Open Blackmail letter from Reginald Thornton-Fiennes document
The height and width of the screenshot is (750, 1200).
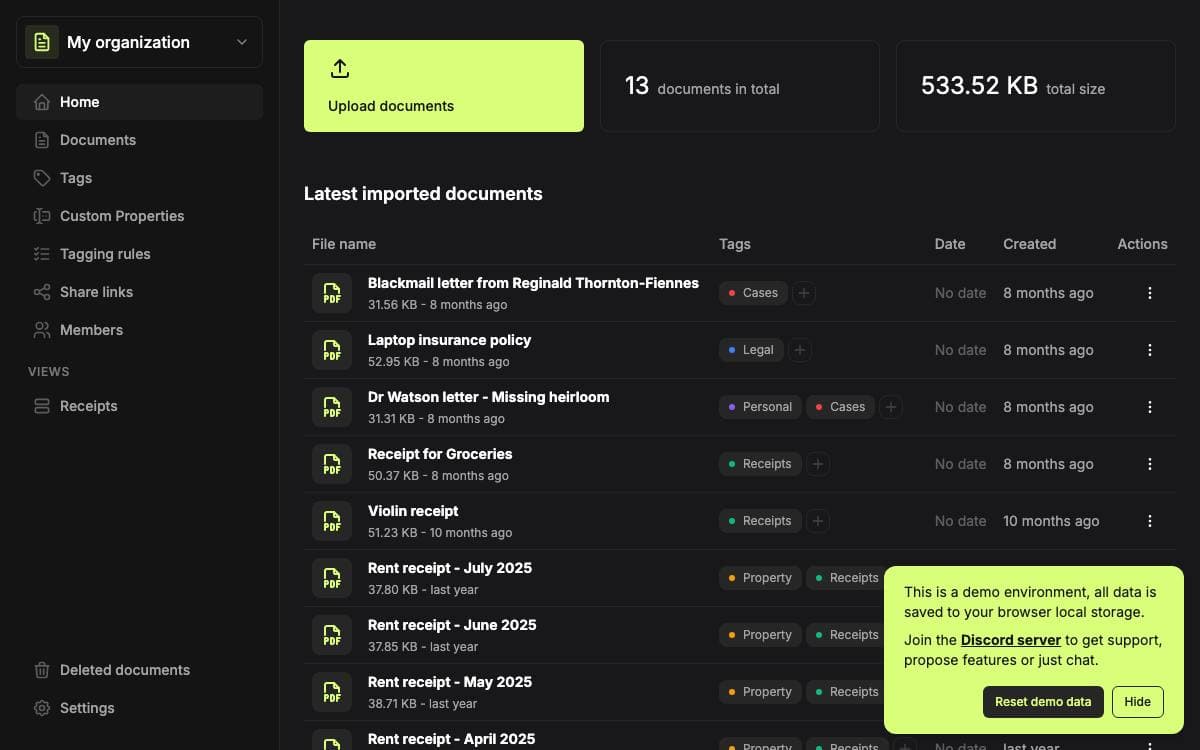coord(533,283)
